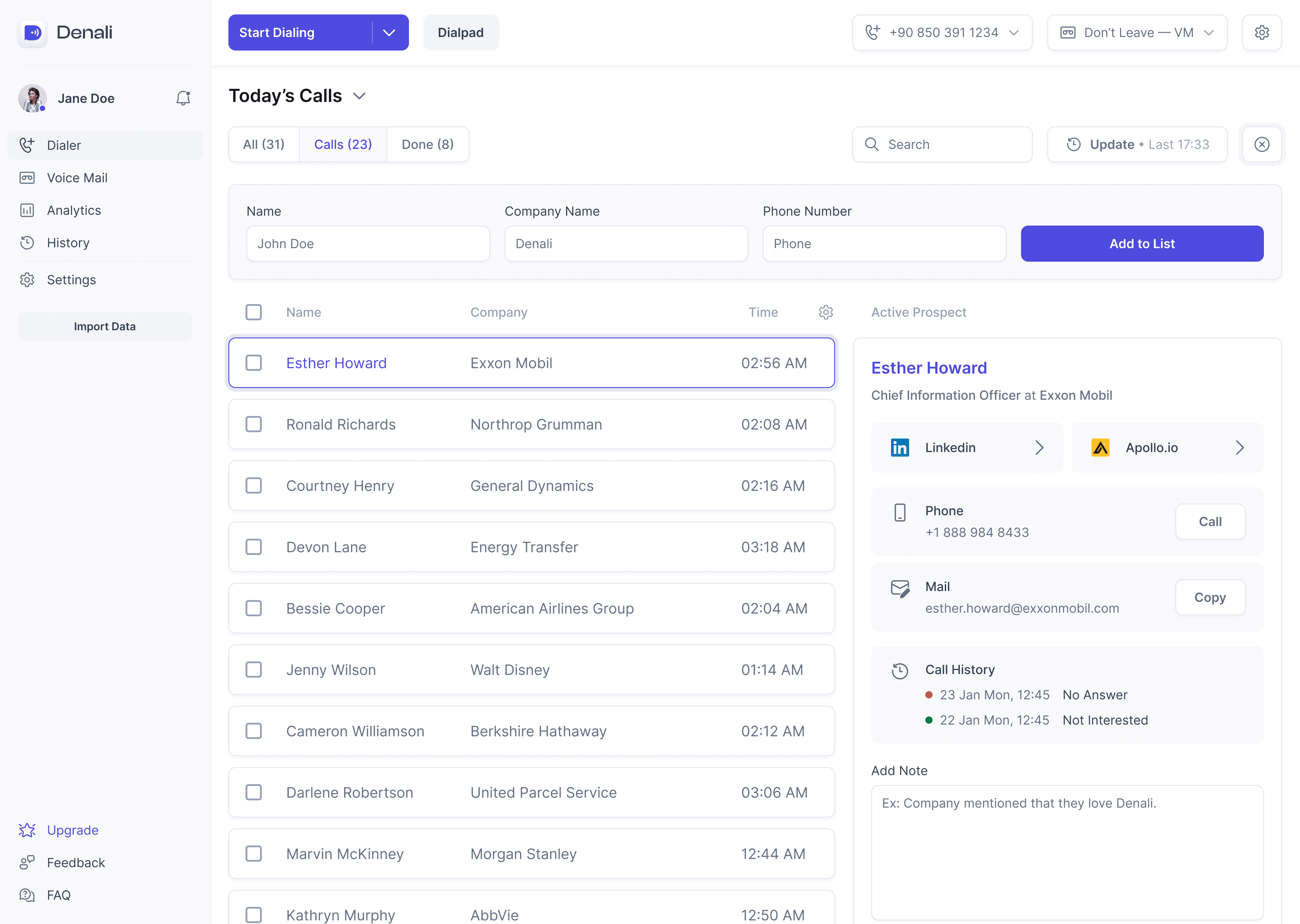Select the Jenny Wilson checkbox
Image resolution: width=1300 pixels, height=924 pixels.
[x=253, y=670]
